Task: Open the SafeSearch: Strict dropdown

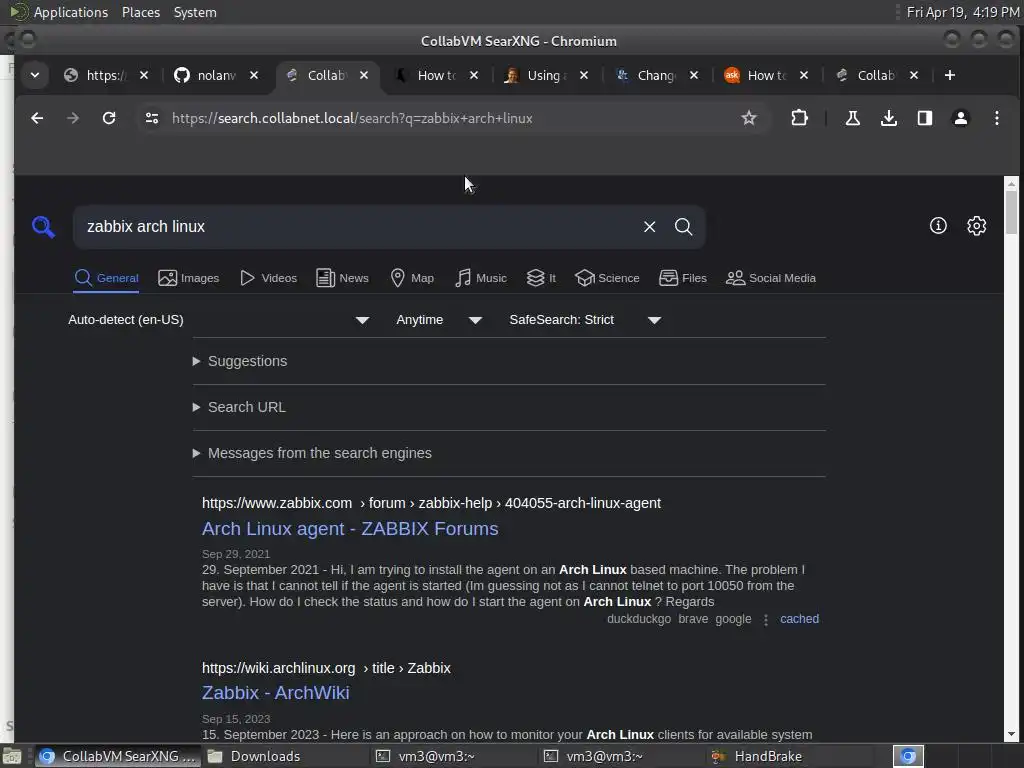Action: (x=585, y=320)
